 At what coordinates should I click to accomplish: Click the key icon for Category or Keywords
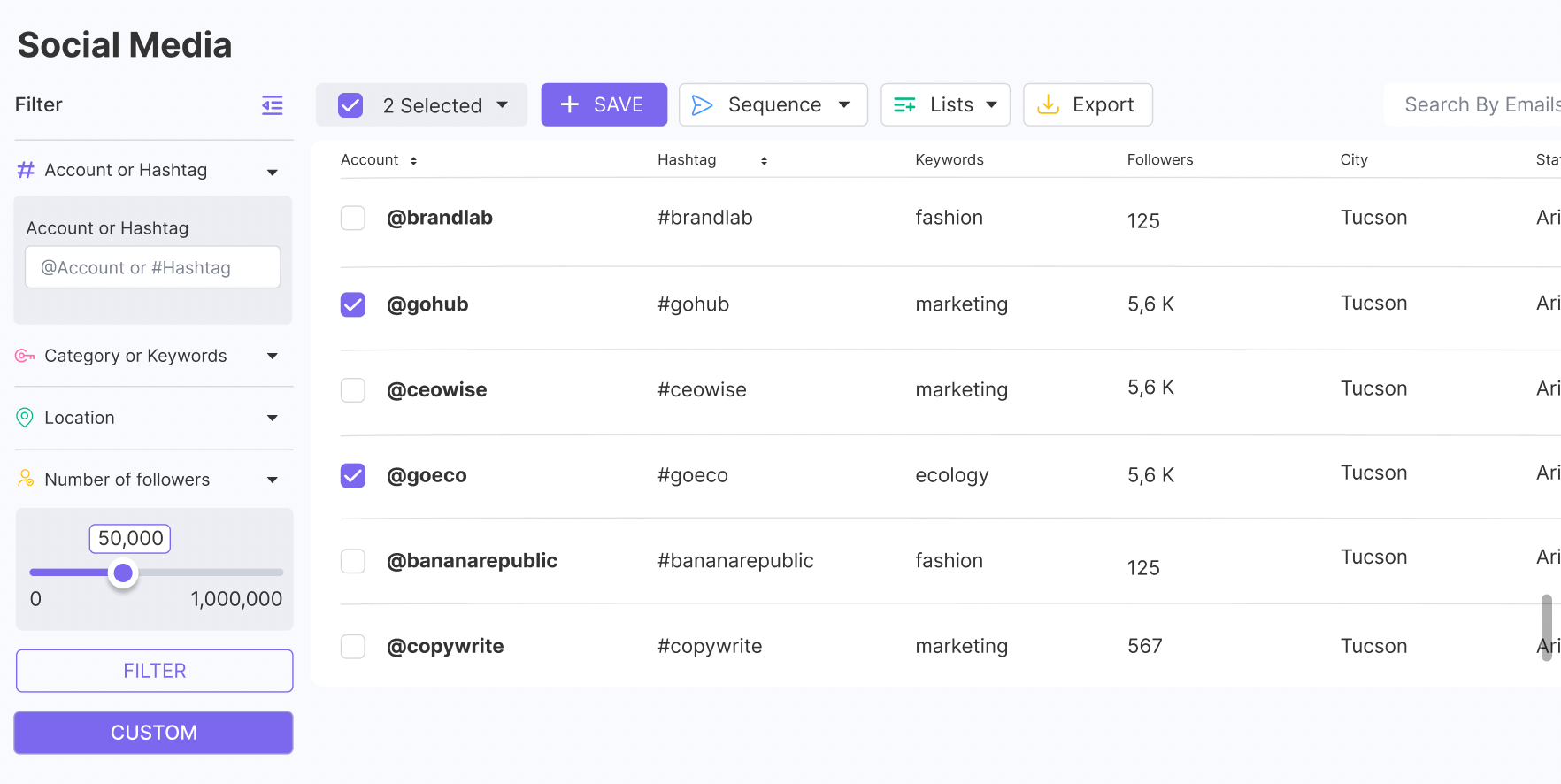(x=25, y=356)
